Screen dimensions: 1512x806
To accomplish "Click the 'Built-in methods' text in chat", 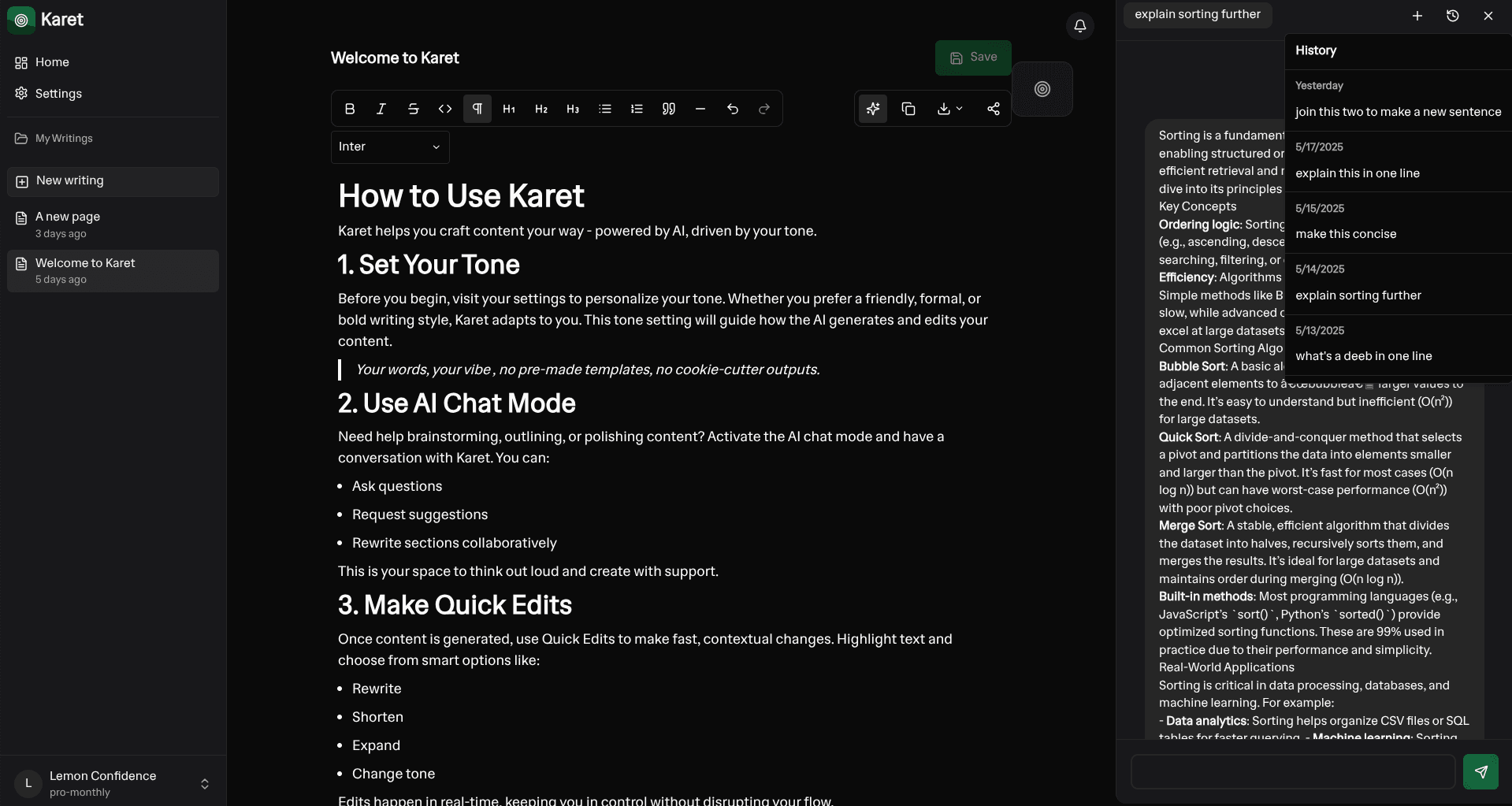I will tap(1206, 596).
